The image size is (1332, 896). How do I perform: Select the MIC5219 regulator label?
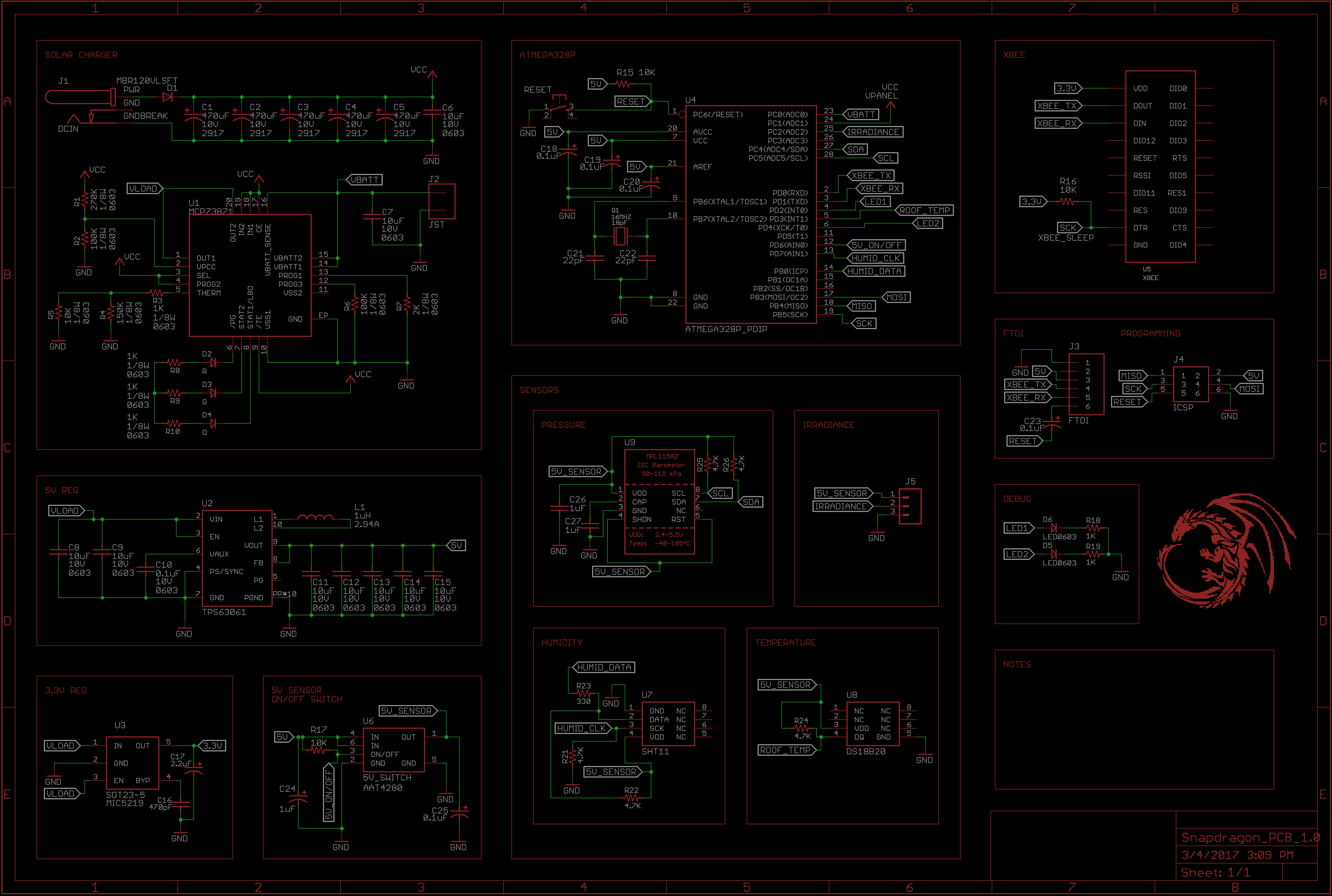tap(124, 803)
